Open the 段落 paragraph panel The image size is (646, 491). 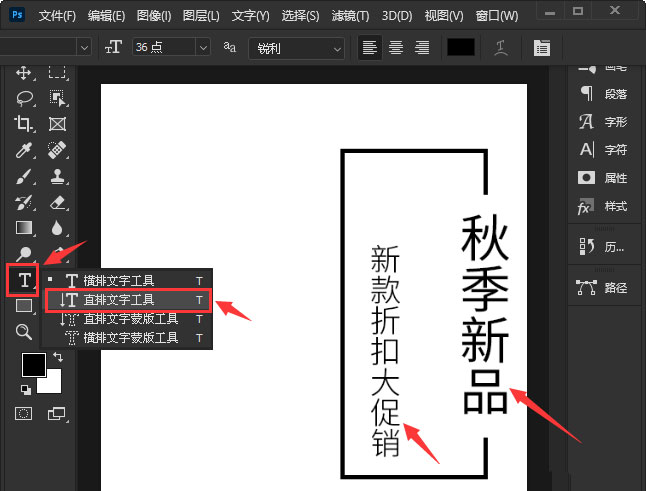[604, 94]
